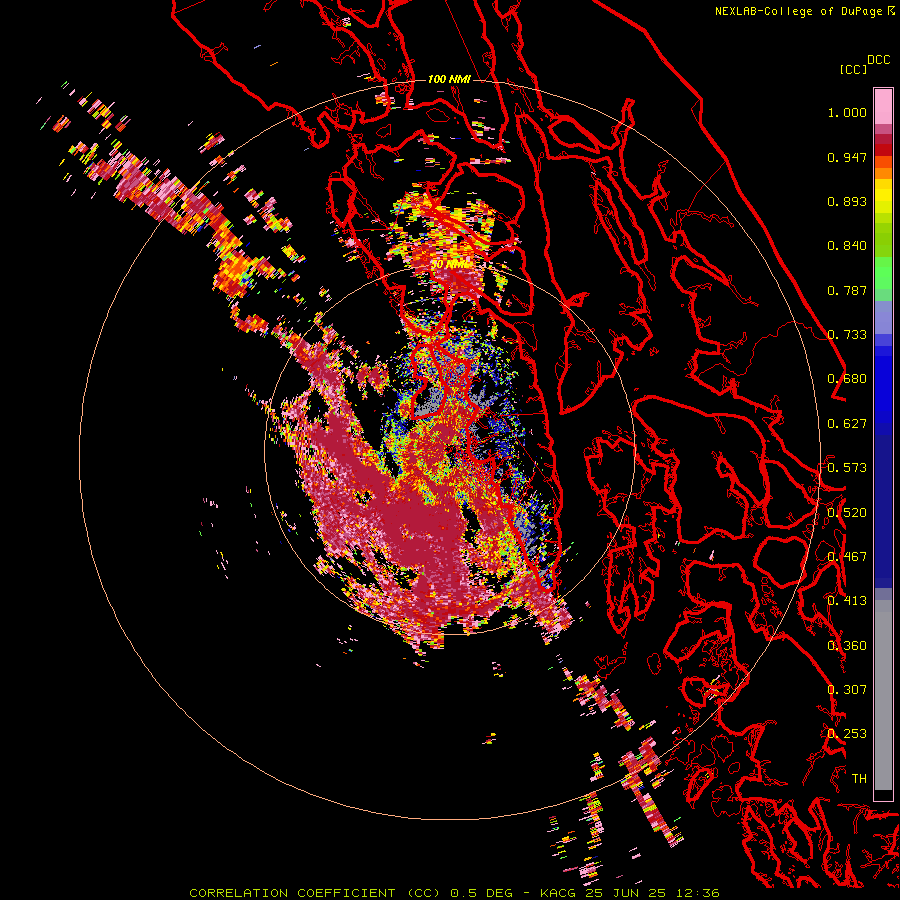900x900 pixels.
Task: Click the 50 NMI range ring label
Action: coord(449,264)
